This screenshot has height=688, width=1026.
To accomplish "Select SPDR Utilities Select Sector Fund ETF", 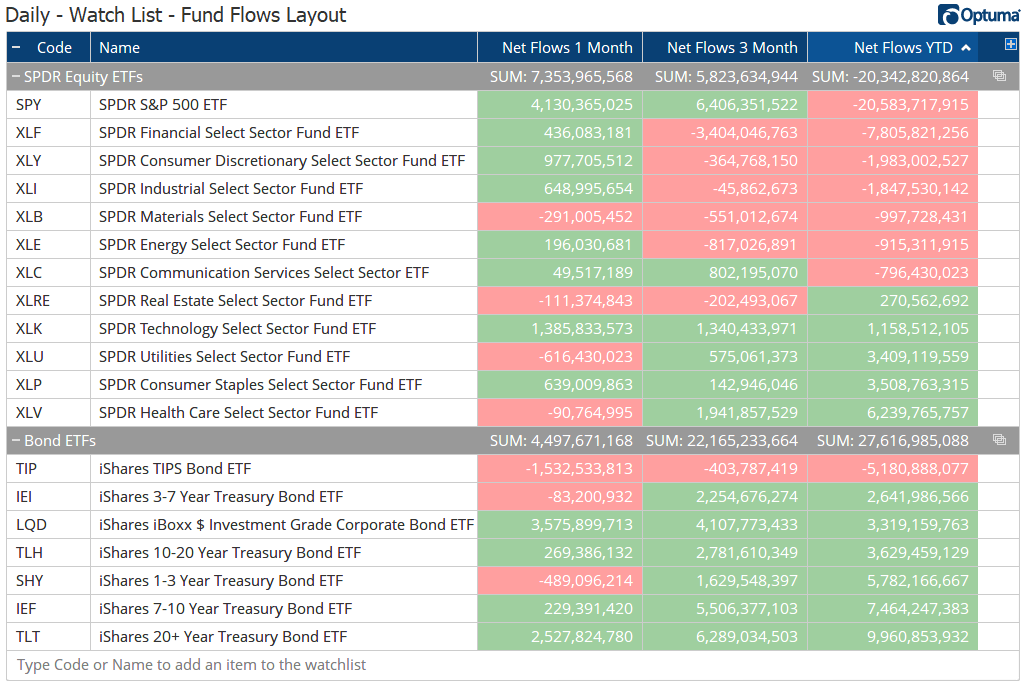I will point(224,357).
